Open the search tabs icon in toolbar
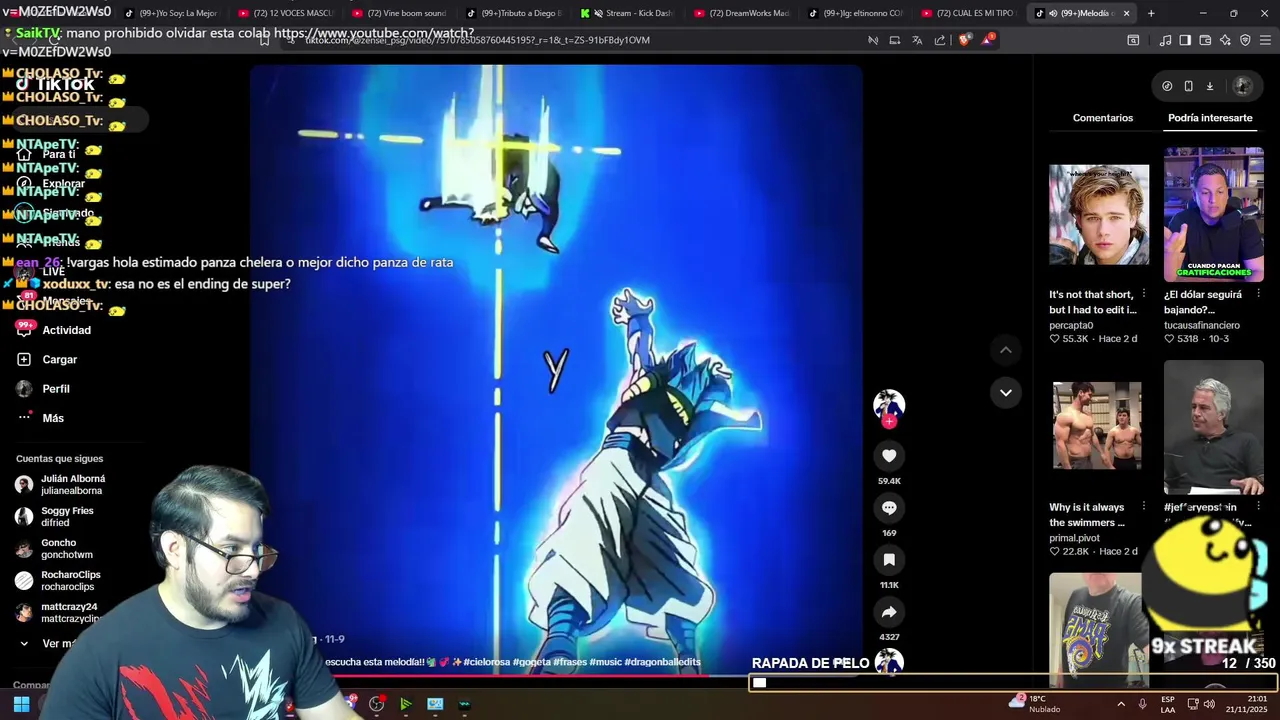 (1133, 40)
